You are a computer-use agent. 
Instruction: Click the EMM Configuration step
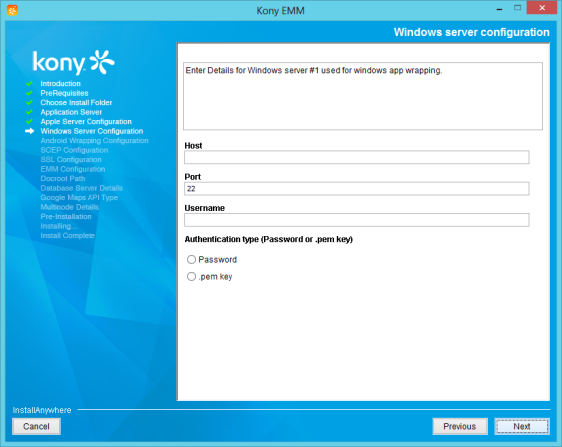click(73, 169)
